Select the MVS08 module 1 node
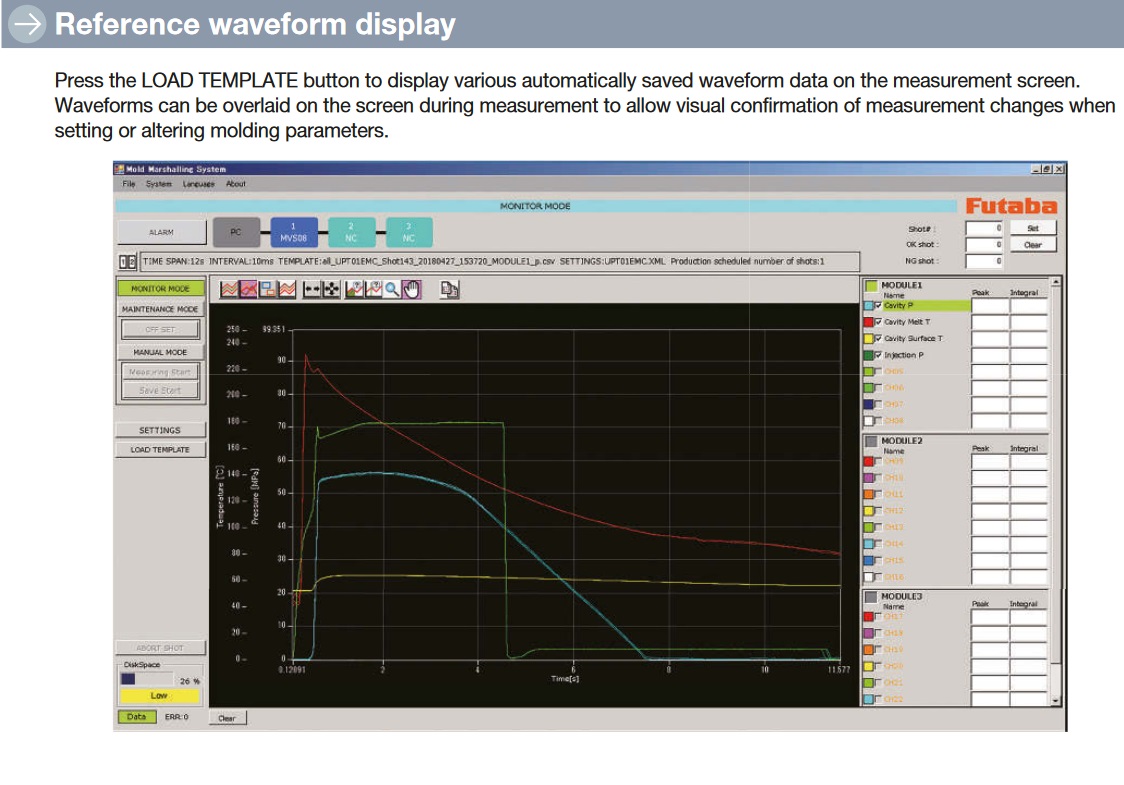The image size is (1124, 785). pos(293,233)
